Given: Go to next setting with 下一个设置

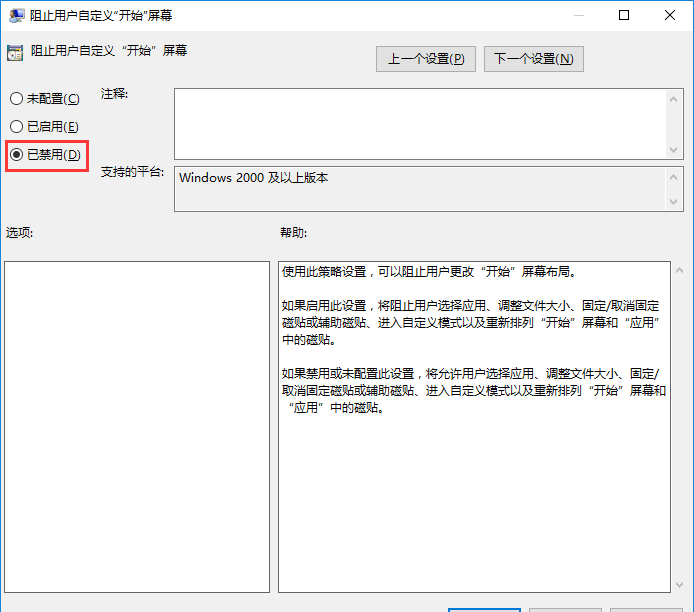Looking at the screenshot, I should 533,59.
